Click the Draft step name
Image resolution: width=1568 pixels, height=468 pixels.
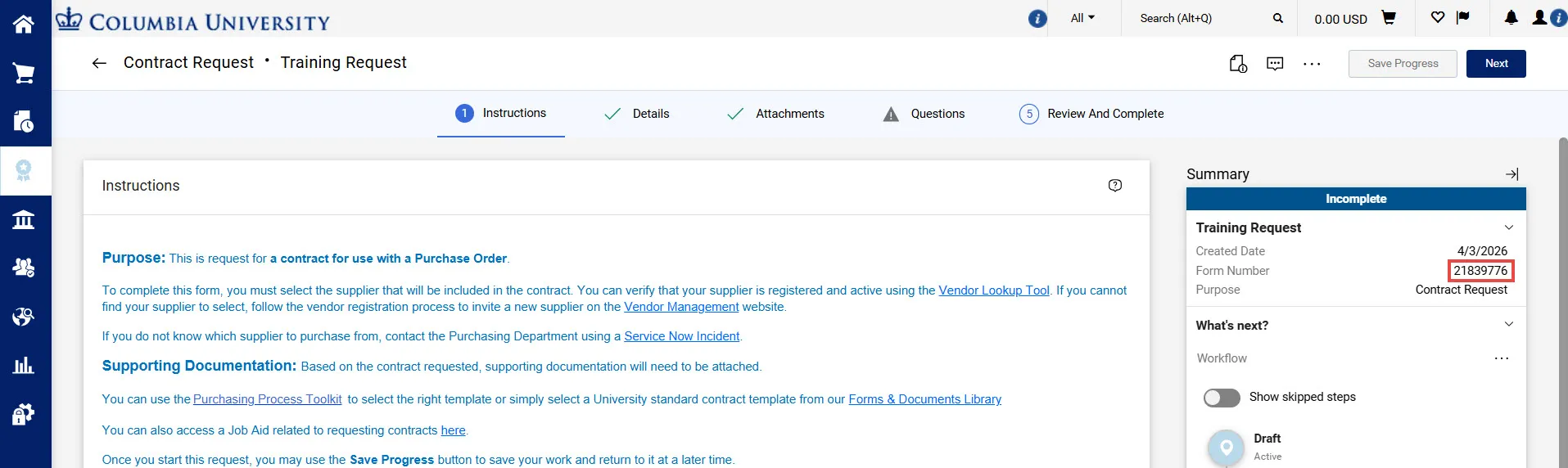[x=1267, y=439]
